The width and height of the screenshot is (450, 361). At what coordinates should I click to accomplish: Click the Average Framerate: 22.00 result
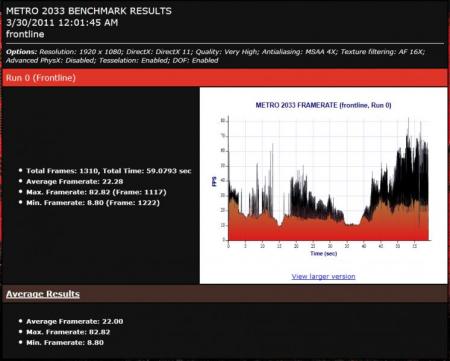coord(75,322)
